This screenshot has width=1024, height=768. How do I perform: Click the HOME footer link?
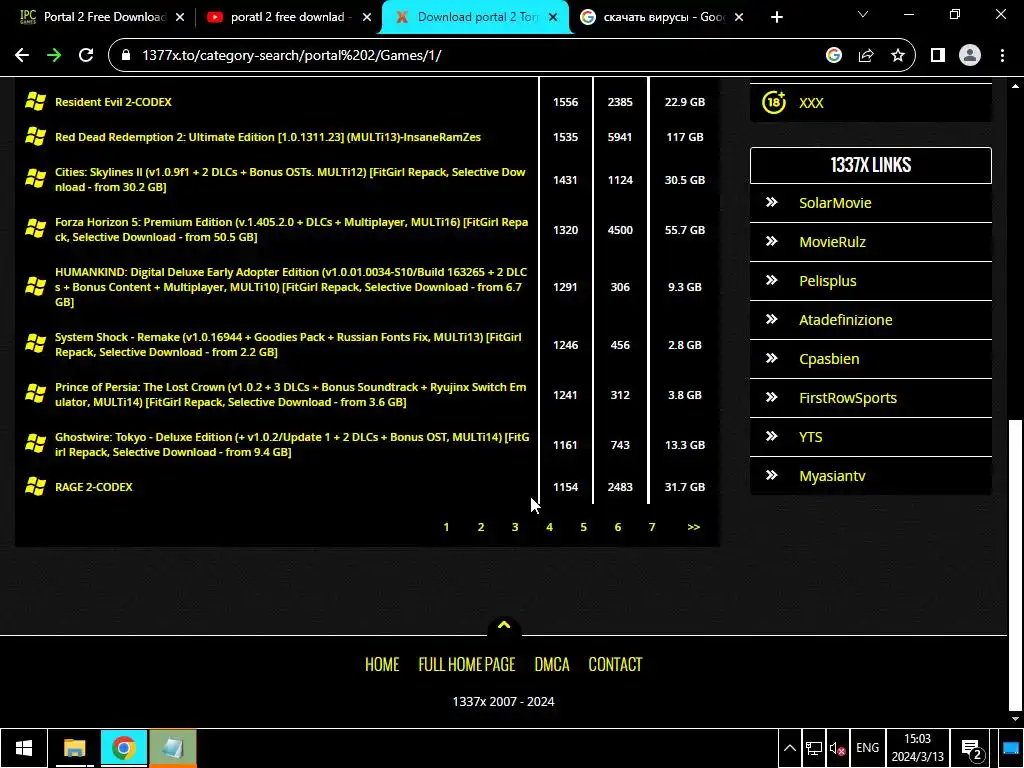[x=382, y=665]
